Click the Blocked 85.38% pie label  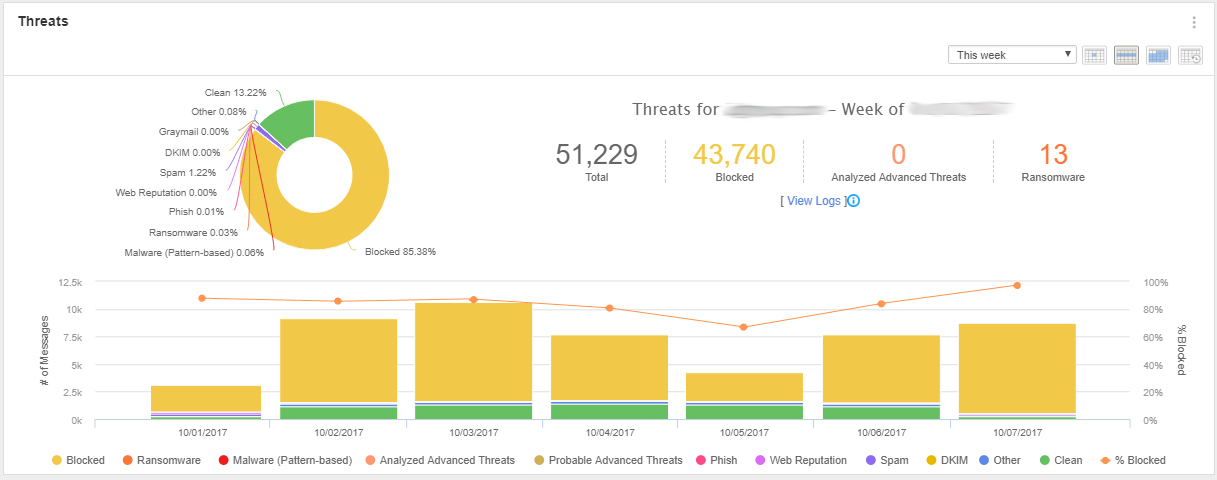(x=400, y=251)
